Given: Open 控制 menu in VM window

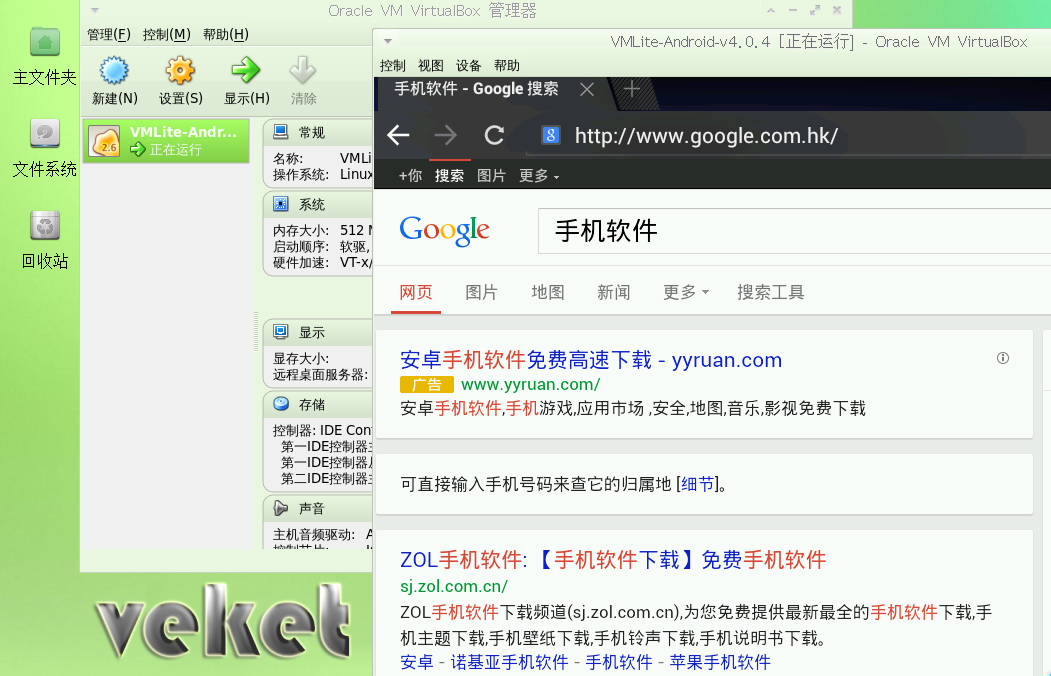Looking at the screenshot, I should coord(393,66).
